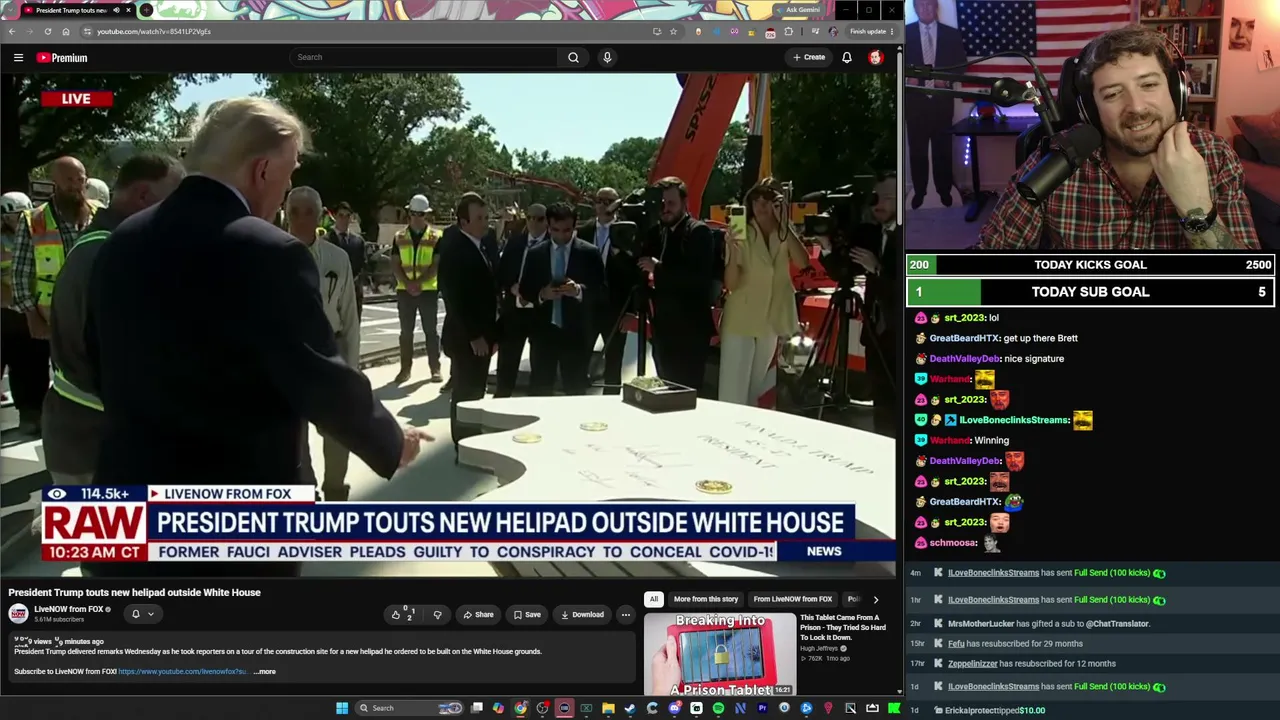Click the Ask Gemini button

click(802, 10)
